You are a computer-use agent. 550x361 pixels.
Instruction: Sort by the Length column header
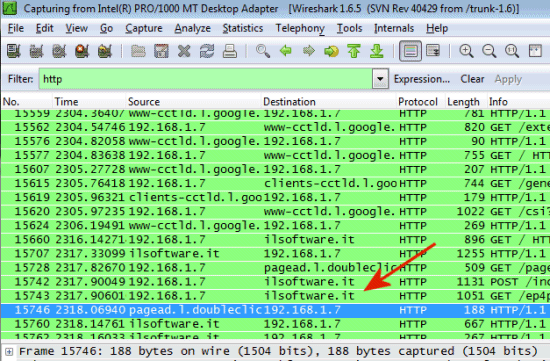(466, 102)
